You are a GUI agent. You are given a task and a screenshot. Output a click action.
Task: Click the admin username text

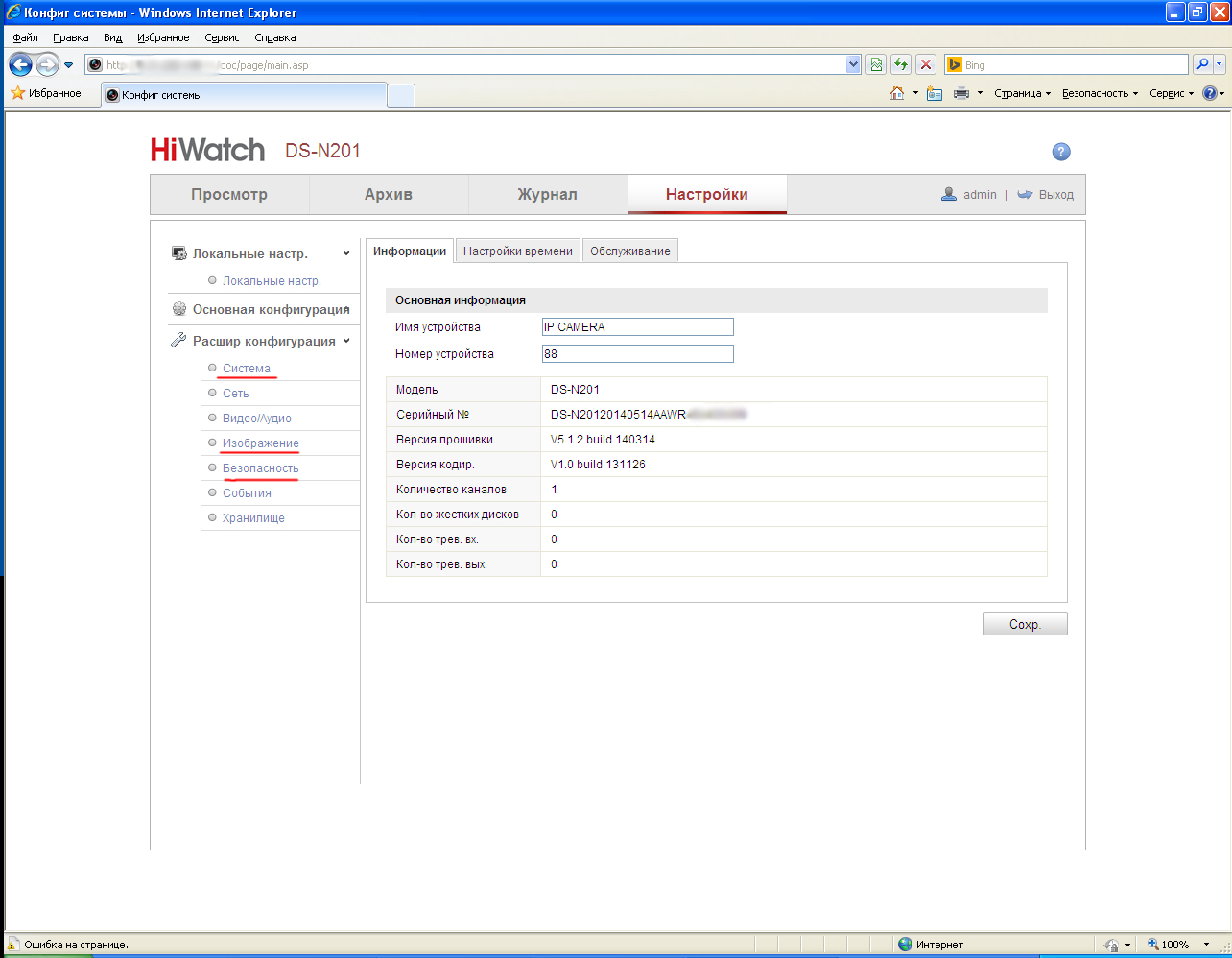click(x=980, y=194)
